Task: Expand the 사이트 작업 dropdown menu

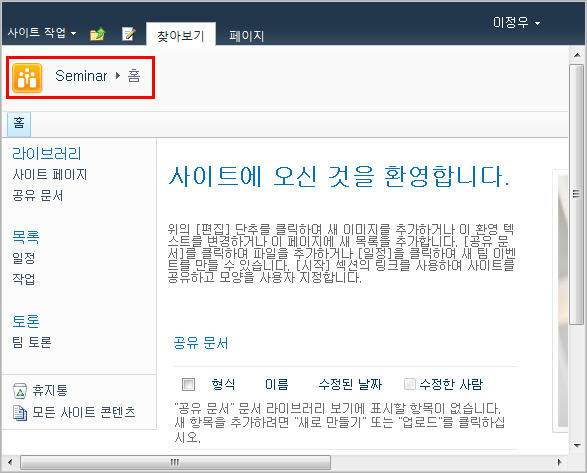Action: click(42, 33)
